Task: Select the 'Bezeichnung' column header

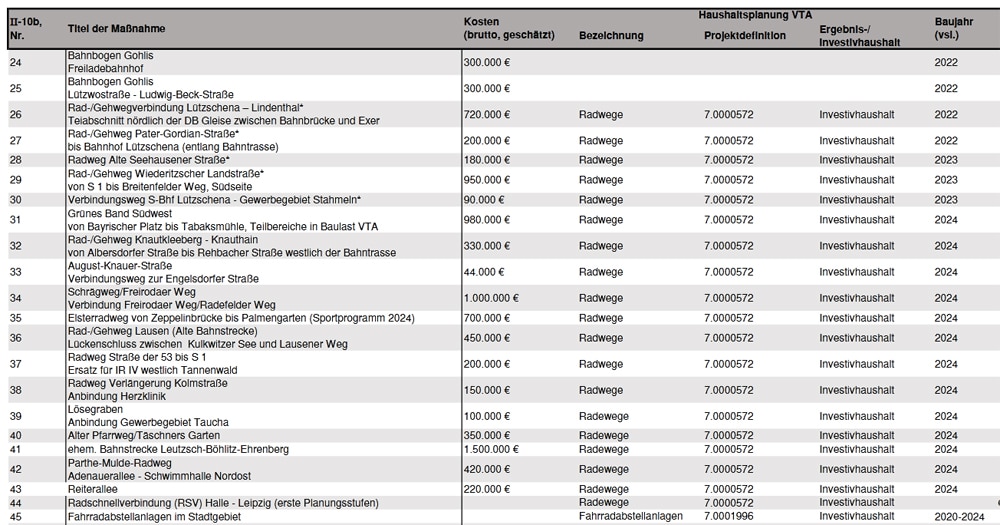Action: (611, 37)
